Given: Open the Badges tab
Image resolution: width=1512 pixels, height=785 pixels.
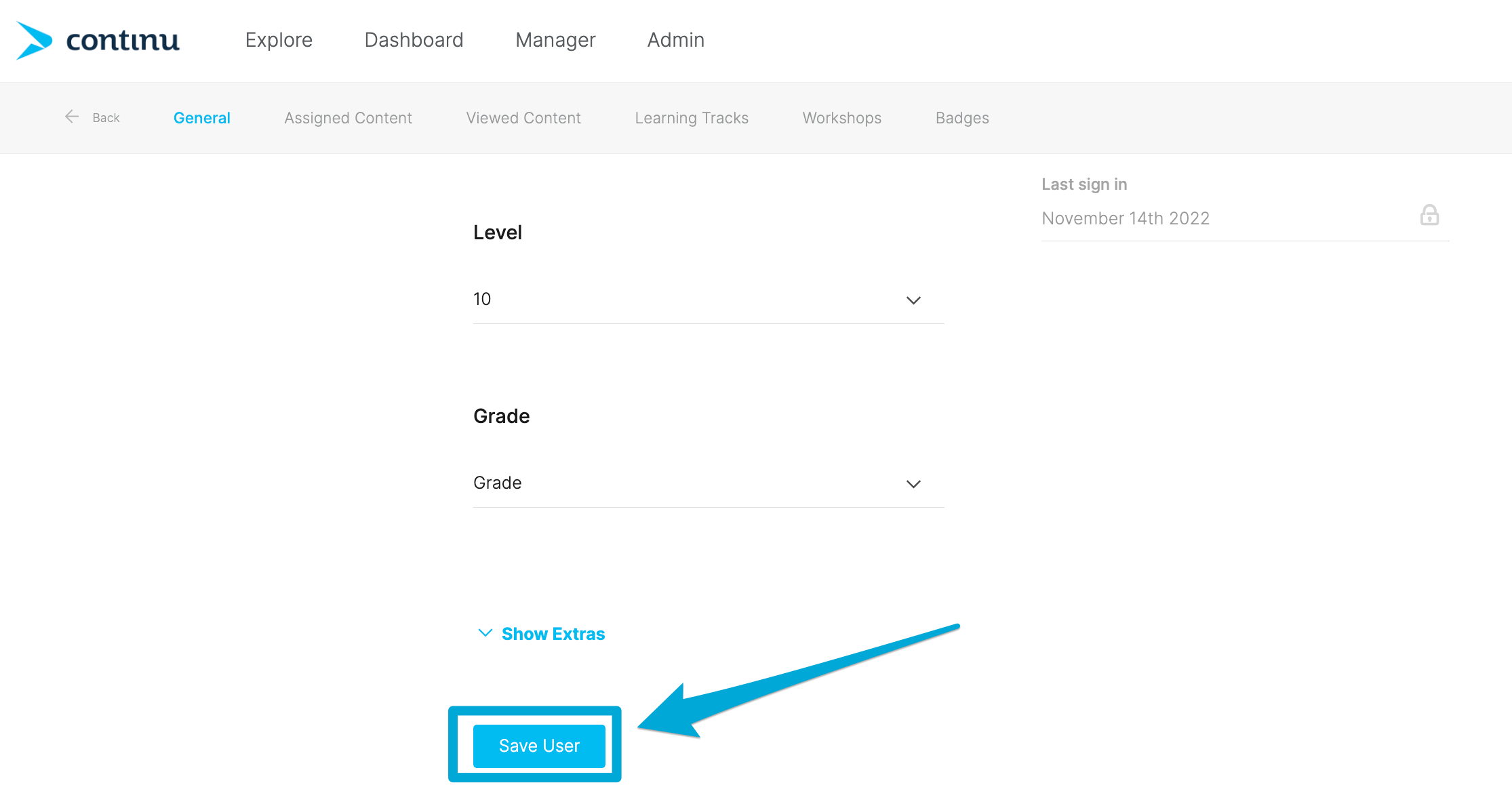Looking at the screenshot, I should click(x=962, y=118).
